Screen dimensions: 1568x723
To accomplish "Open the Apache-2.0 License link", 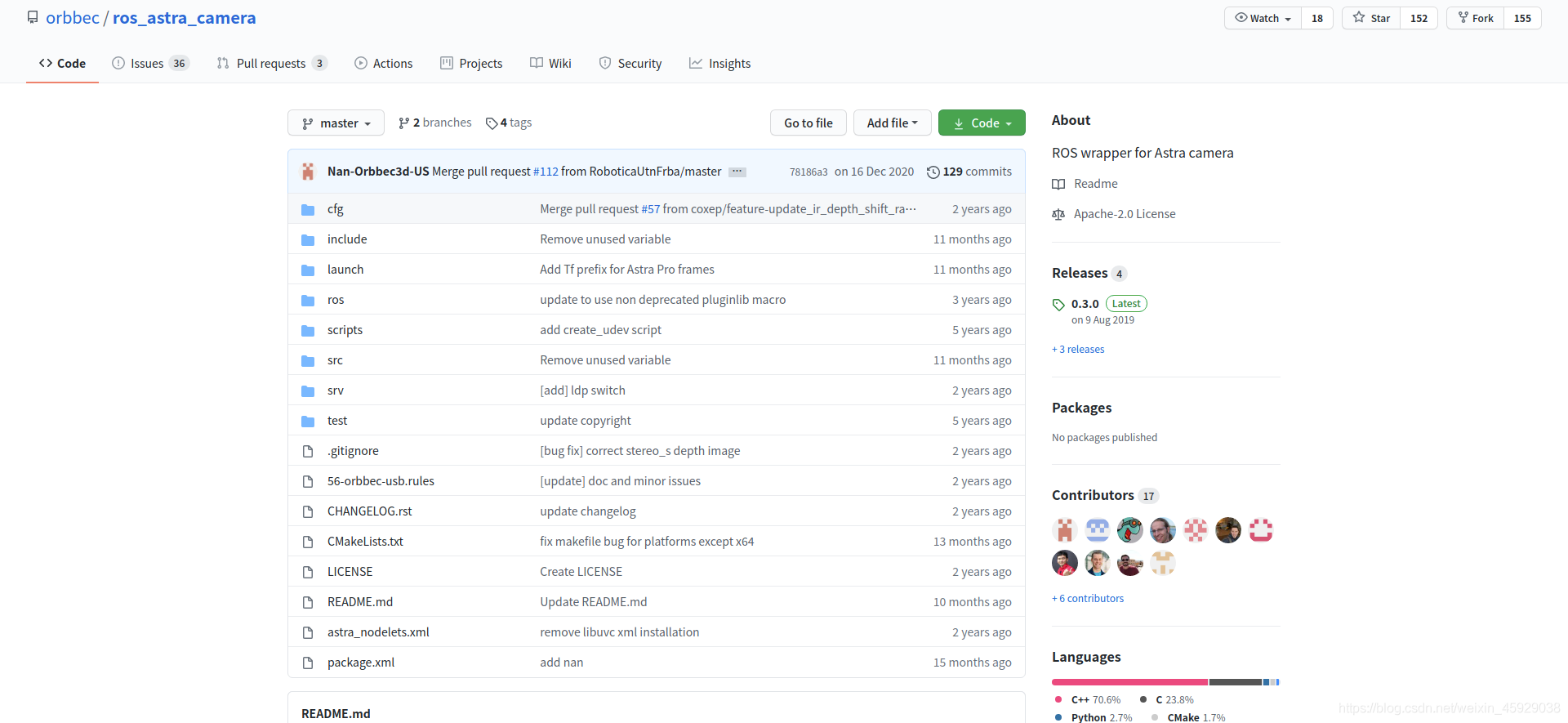I will click(x=1125, y=214).
